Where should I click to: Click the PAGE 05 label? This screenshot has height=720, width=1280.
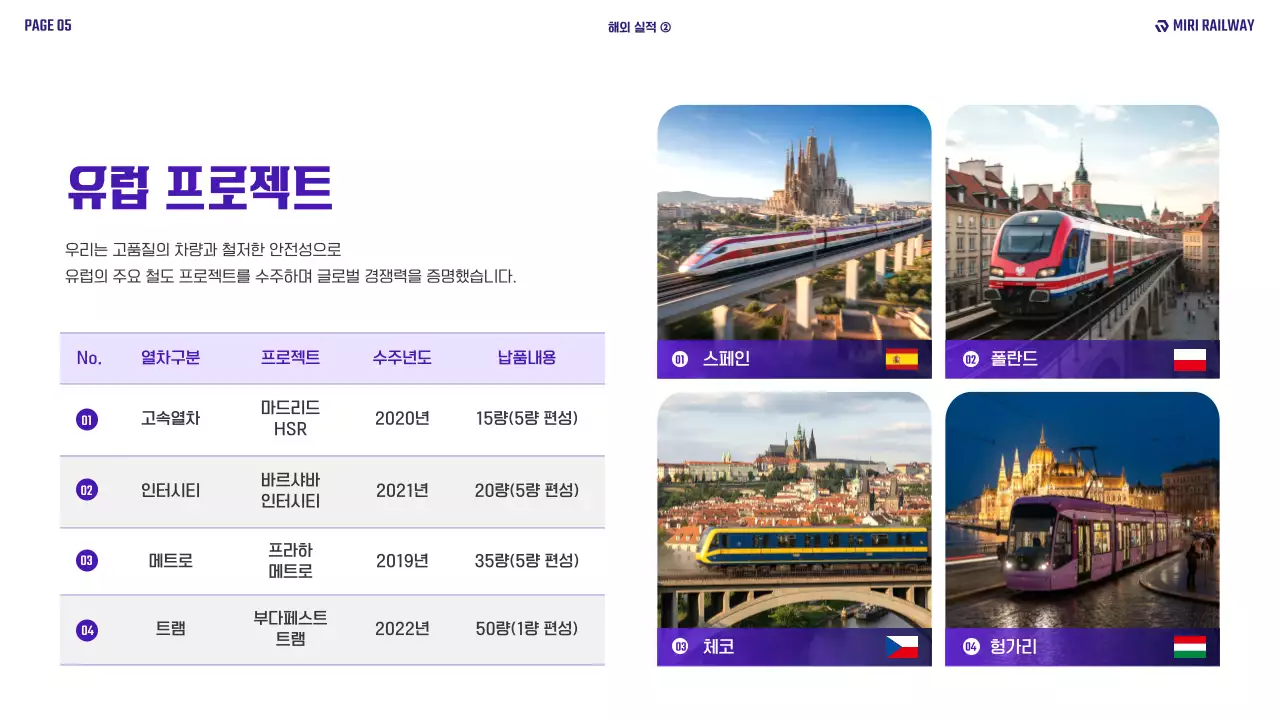47,24
